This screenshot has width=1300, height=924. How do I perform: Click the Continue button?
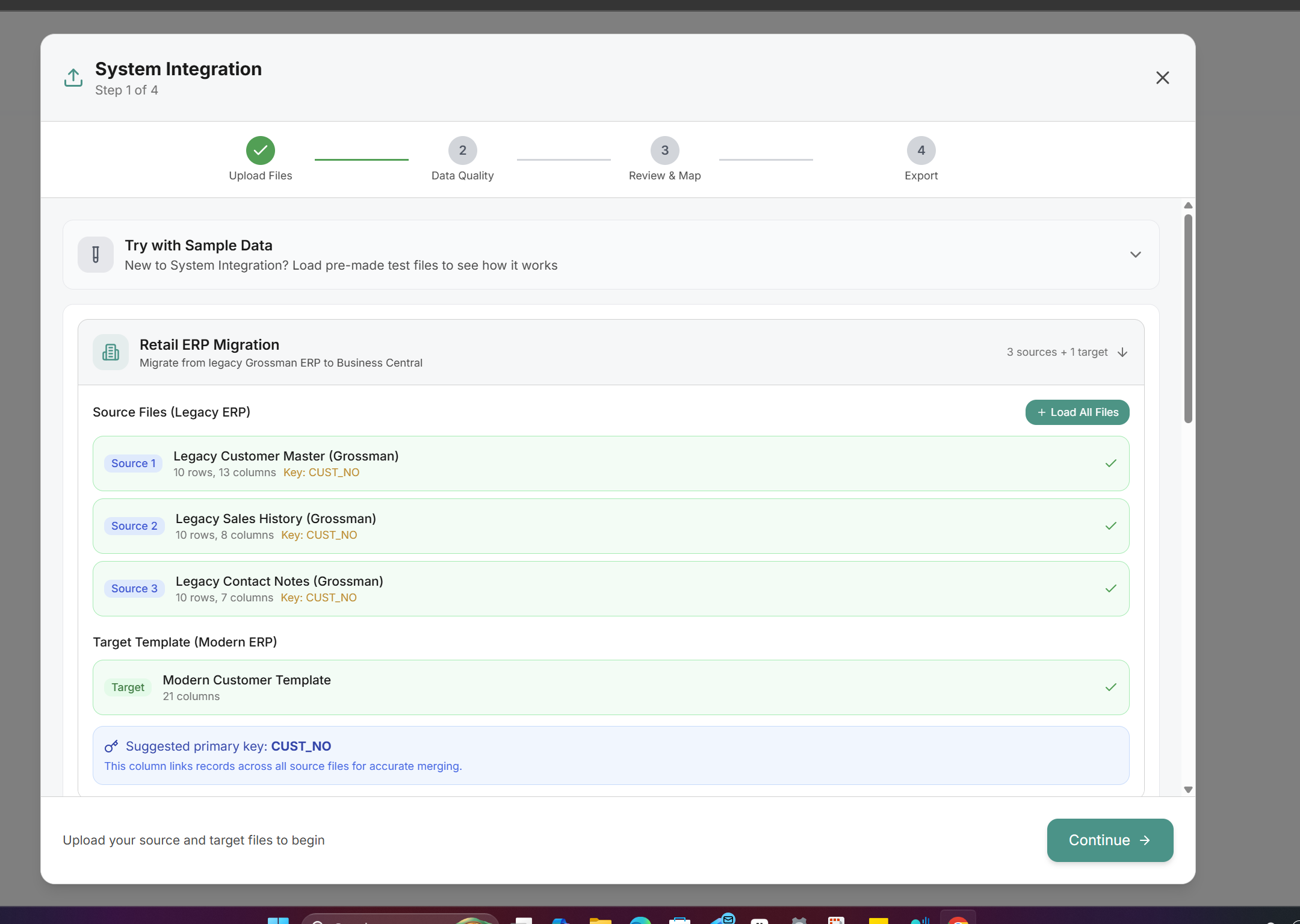1109,840
